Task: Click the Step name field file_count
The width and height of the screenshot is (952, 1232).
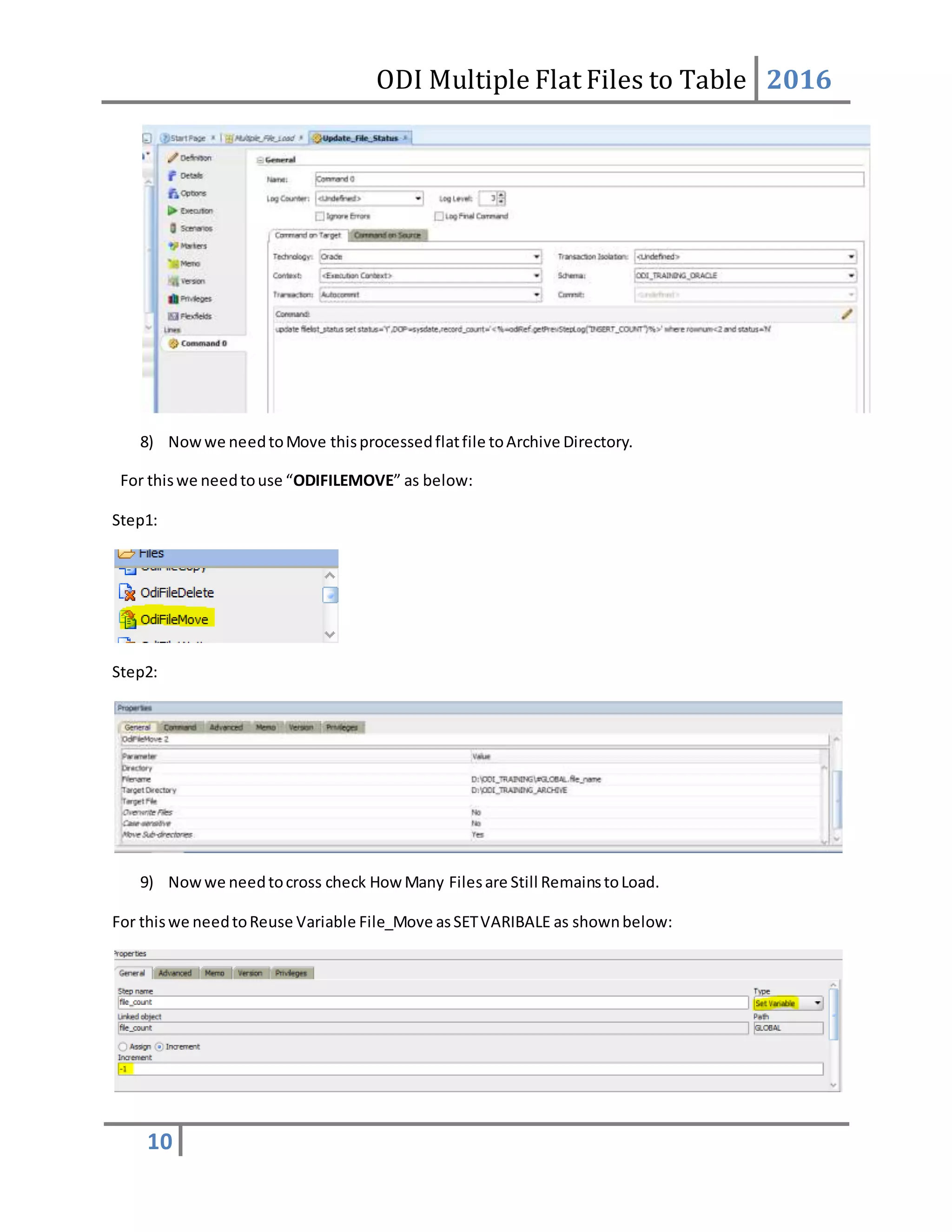Action: (433, 1002)
